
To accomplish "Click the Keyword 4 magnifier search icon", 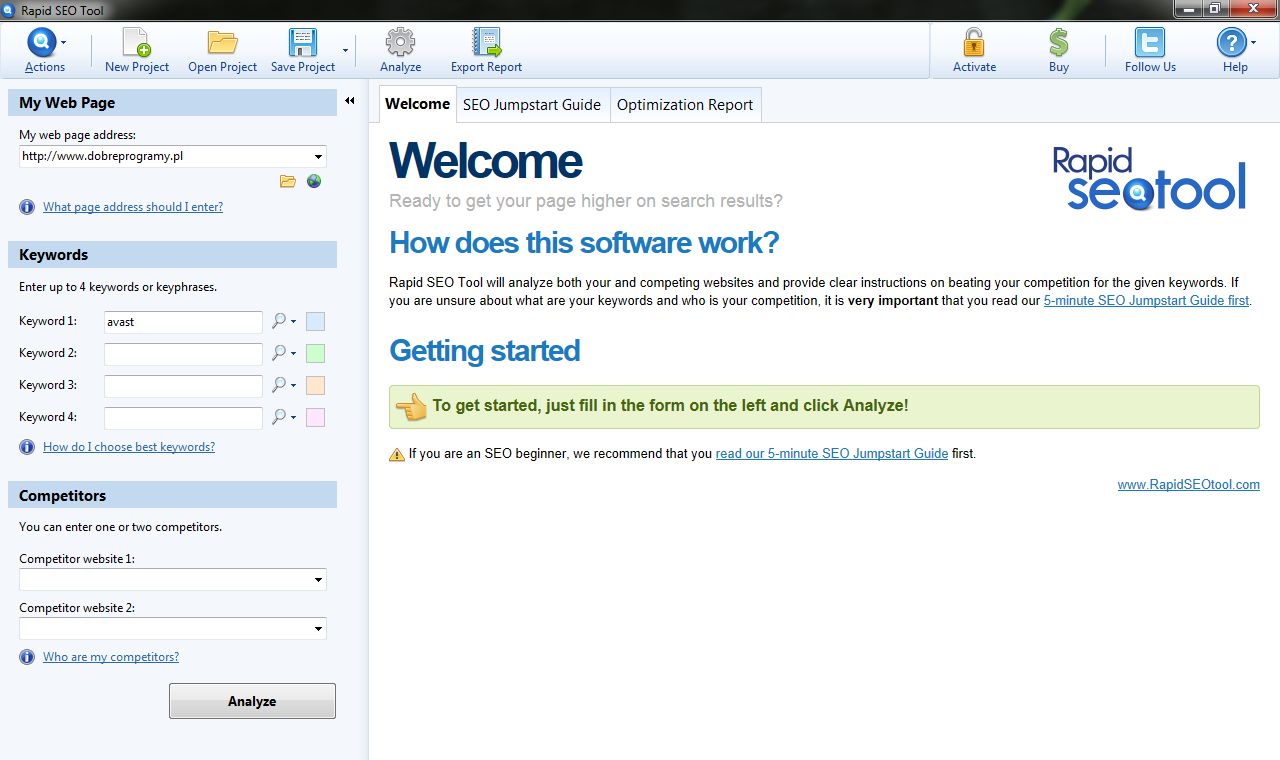I will 279,417.
